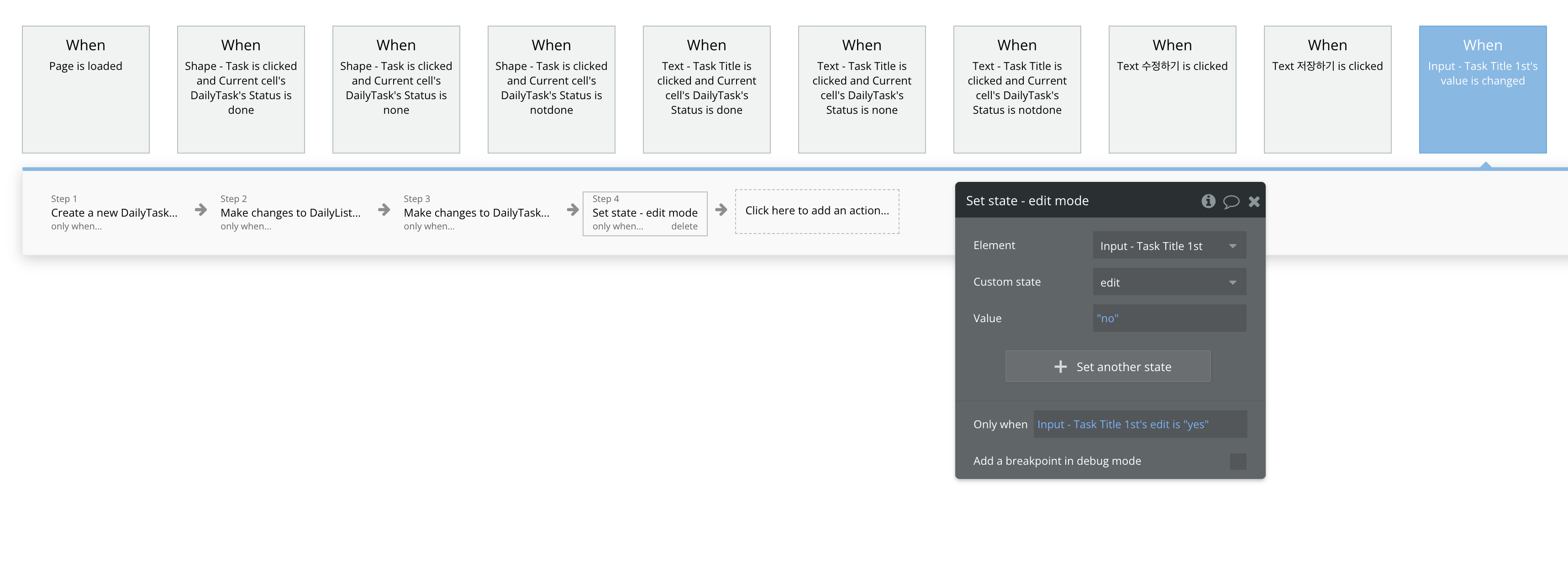Click here to add an action box

pos(816,211)
